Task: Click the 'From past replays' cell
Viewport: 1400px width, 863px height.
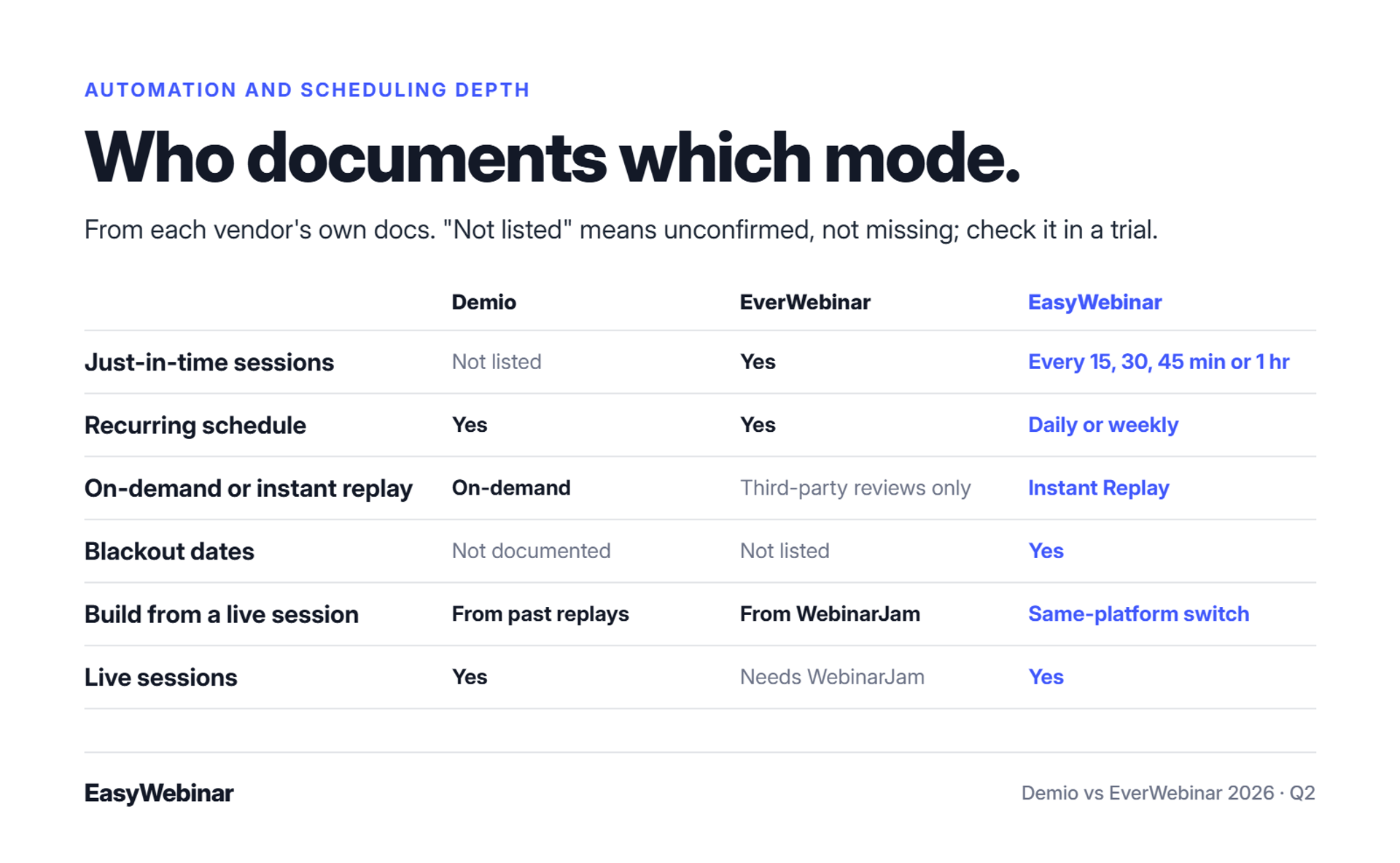Action: [x=540, y=614]
